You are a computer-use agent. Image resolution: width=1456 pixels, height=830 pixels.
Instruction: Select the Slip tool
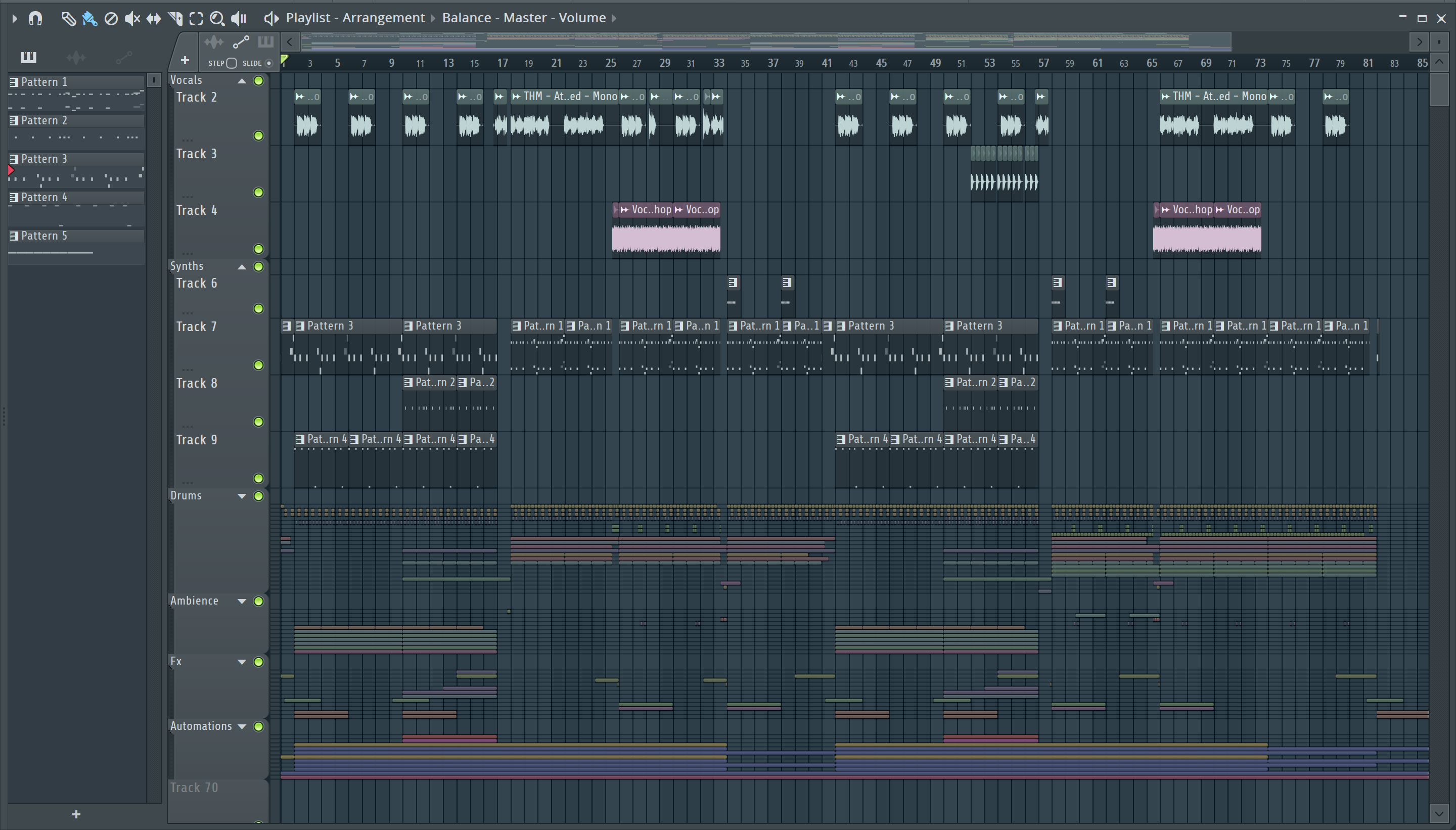point(153,19)
